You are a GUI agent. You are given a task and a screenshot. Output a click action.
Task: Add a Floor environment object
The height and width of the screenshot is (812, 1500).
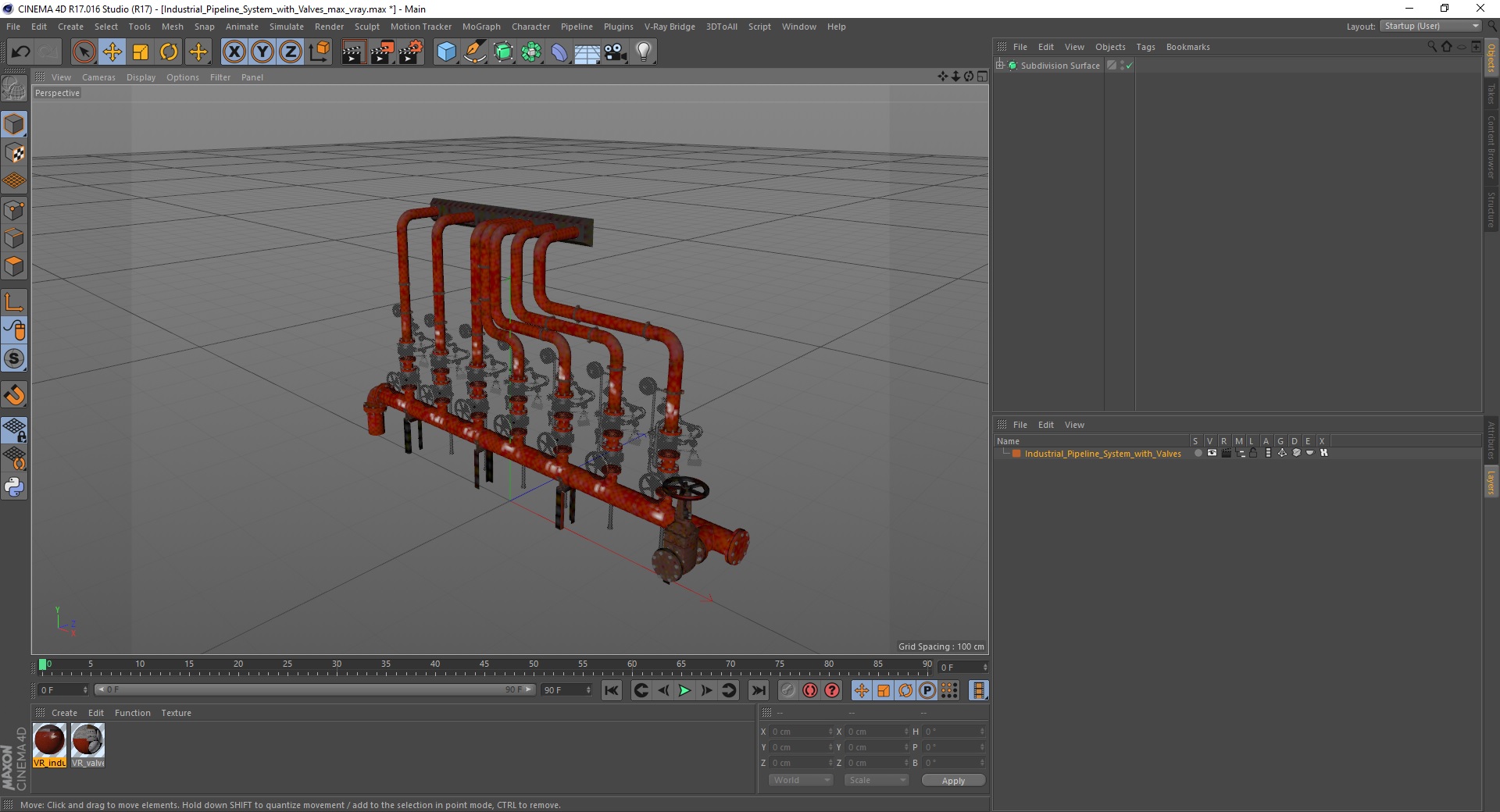coord(587,52)
